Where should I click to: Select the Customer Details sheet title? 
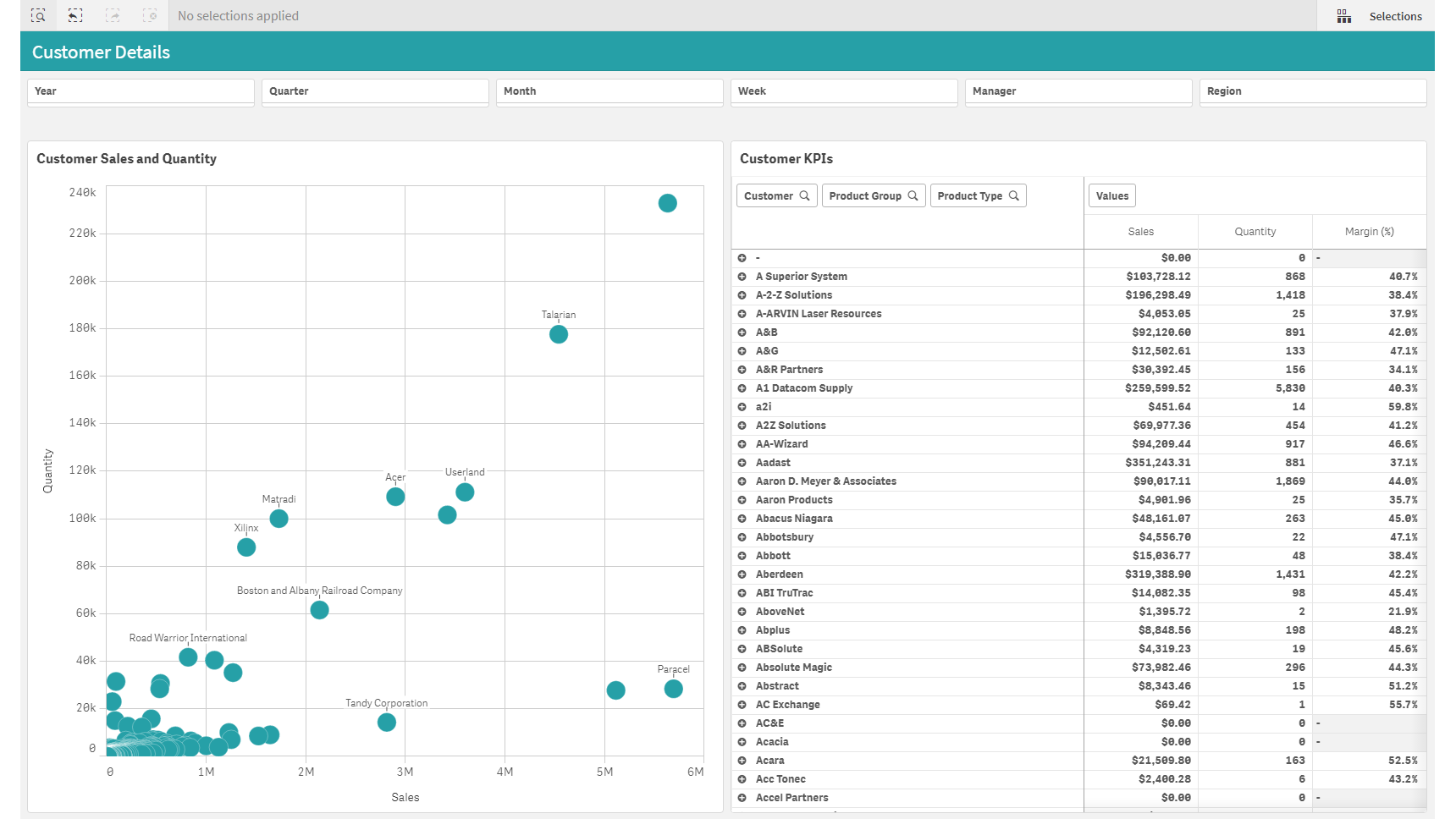100,52
